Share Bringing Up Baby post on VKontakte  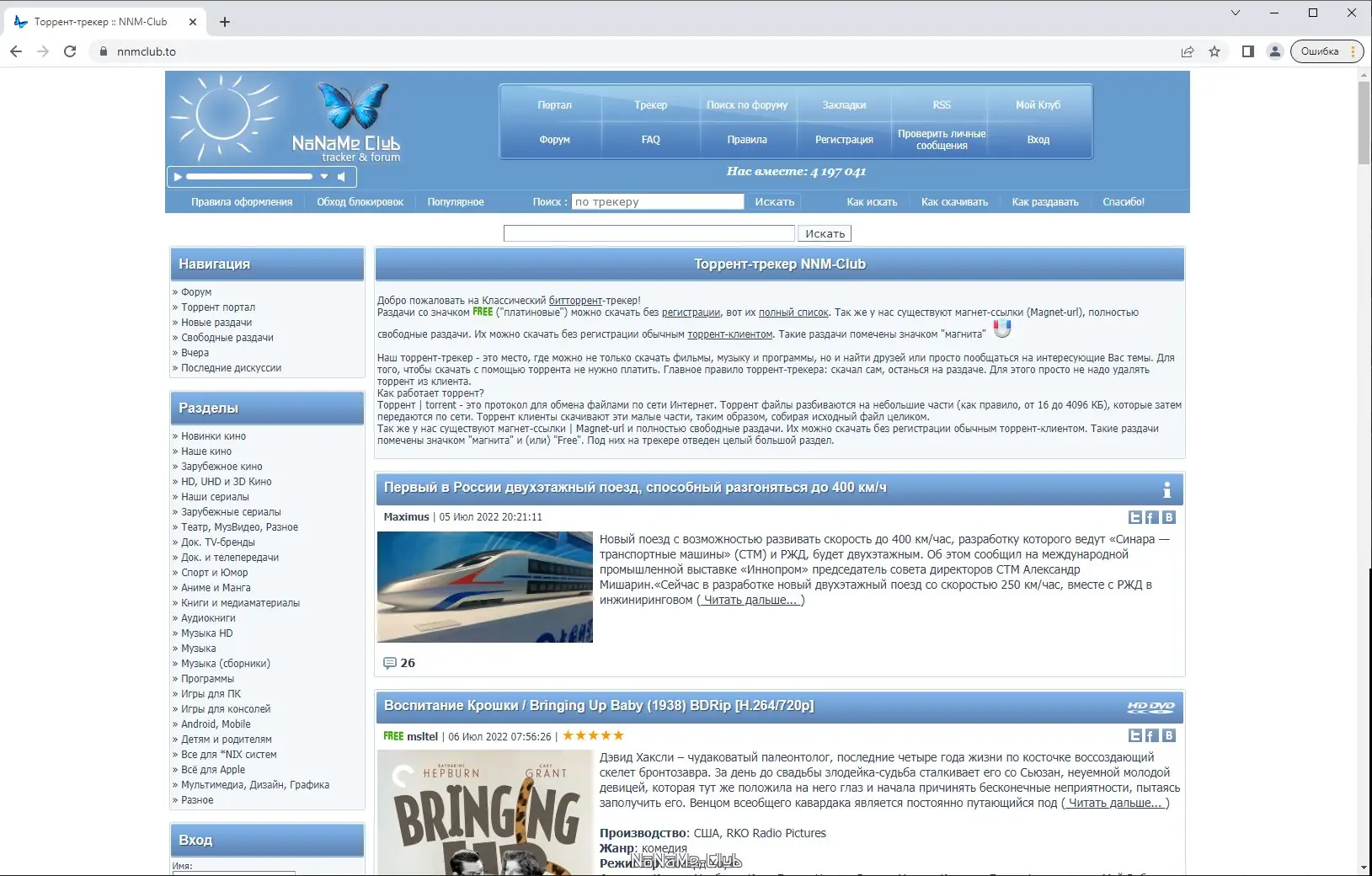coord(1169,735)
